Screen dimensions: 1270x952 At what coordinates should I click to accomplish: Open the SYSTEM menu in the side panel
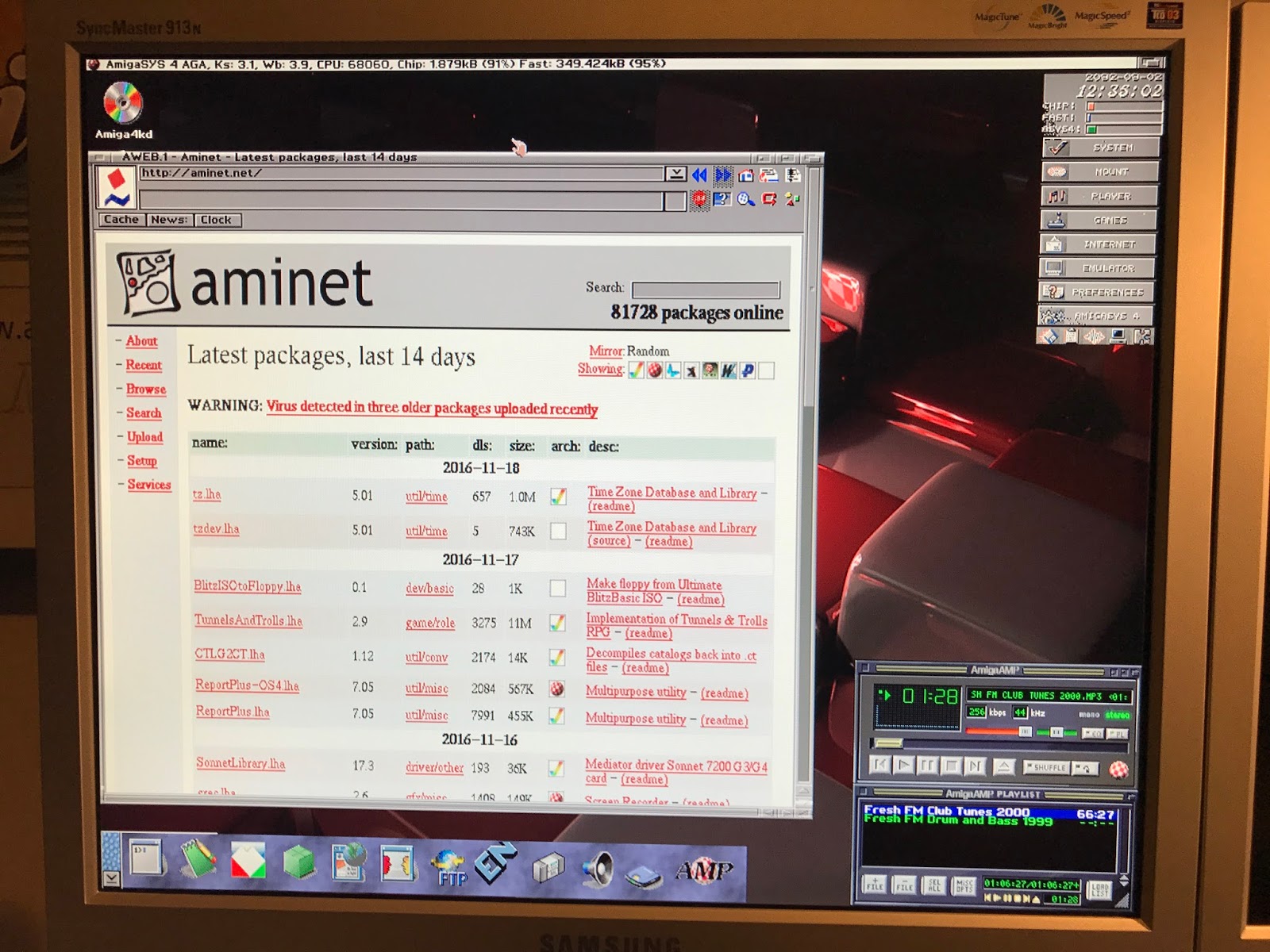(1100, 148)
